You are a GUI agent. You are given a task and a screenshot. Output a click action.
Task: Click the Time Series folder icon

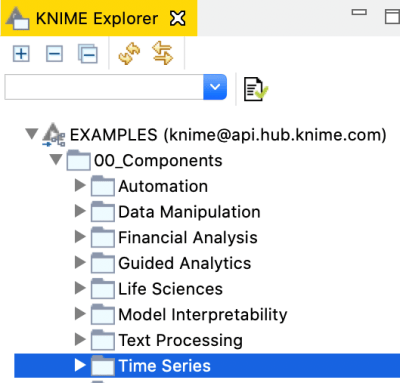coord(103,365)
